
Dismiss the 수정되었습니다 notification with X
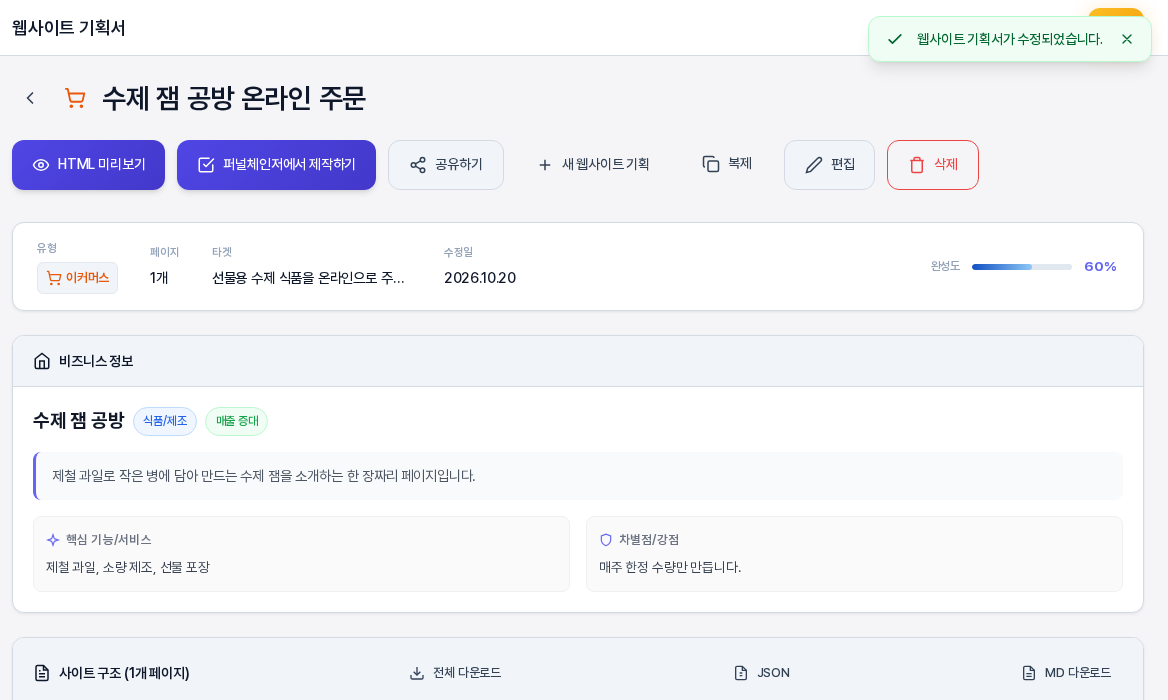coord(1127,39)
